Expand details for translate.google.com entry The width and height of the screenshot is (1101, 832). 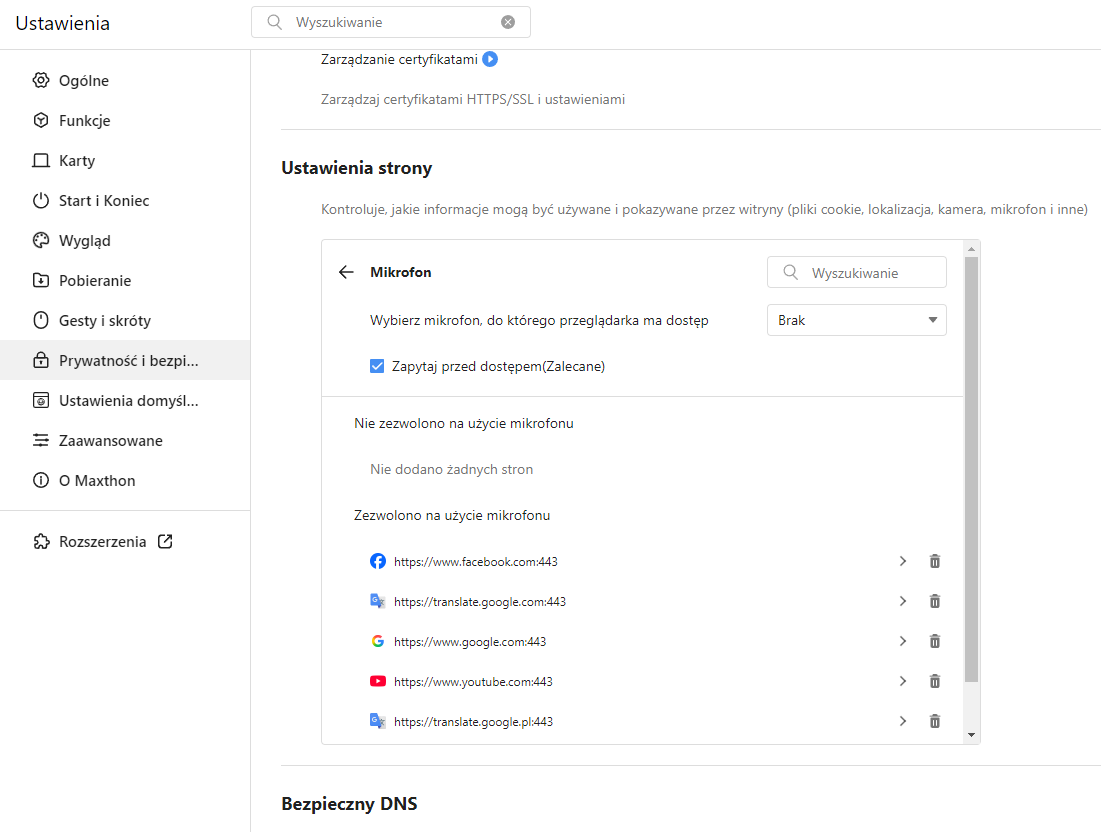903,601
